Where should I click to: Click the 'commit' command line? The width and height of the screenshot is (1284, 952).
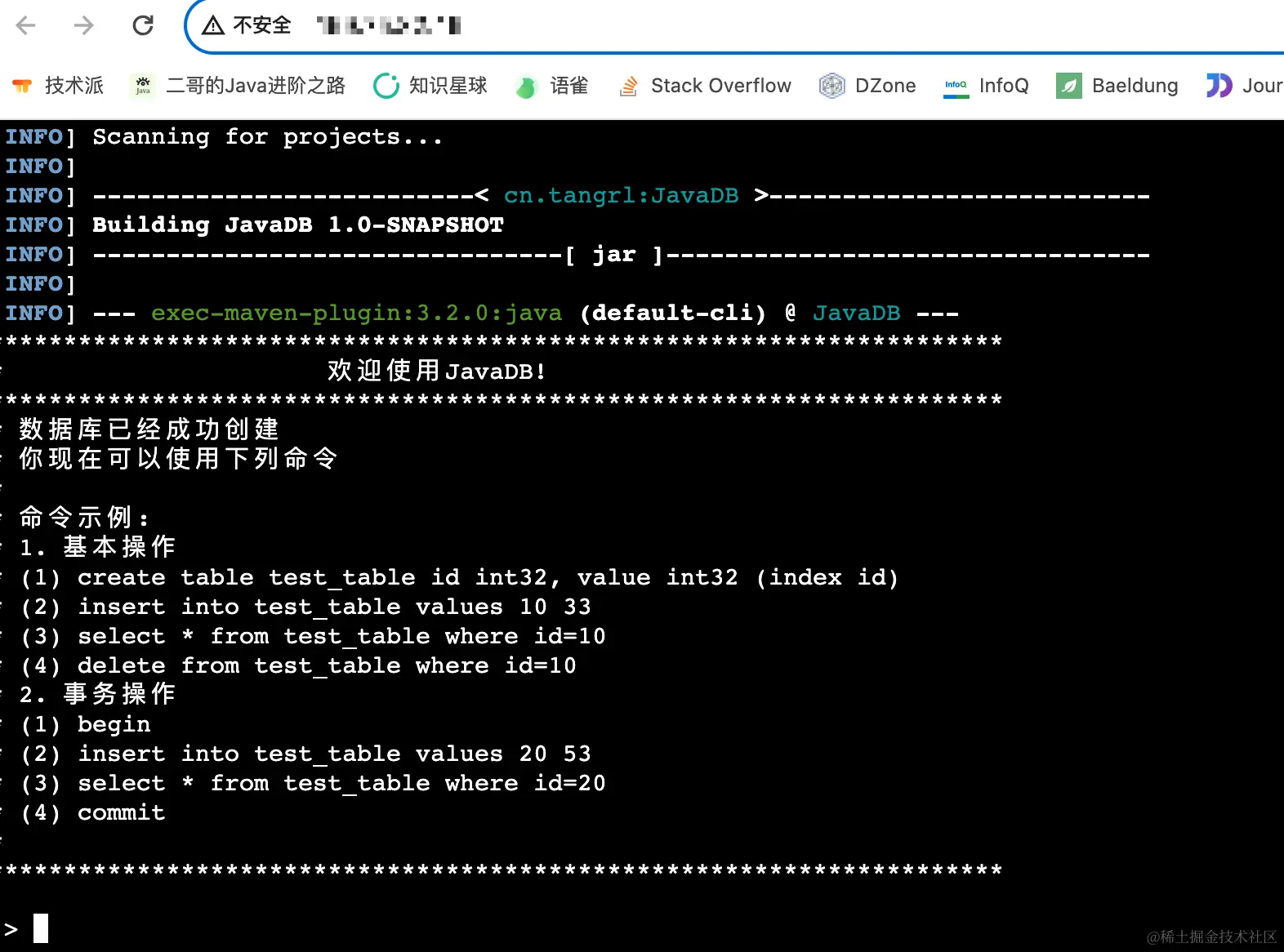click(x=93, y=813)
